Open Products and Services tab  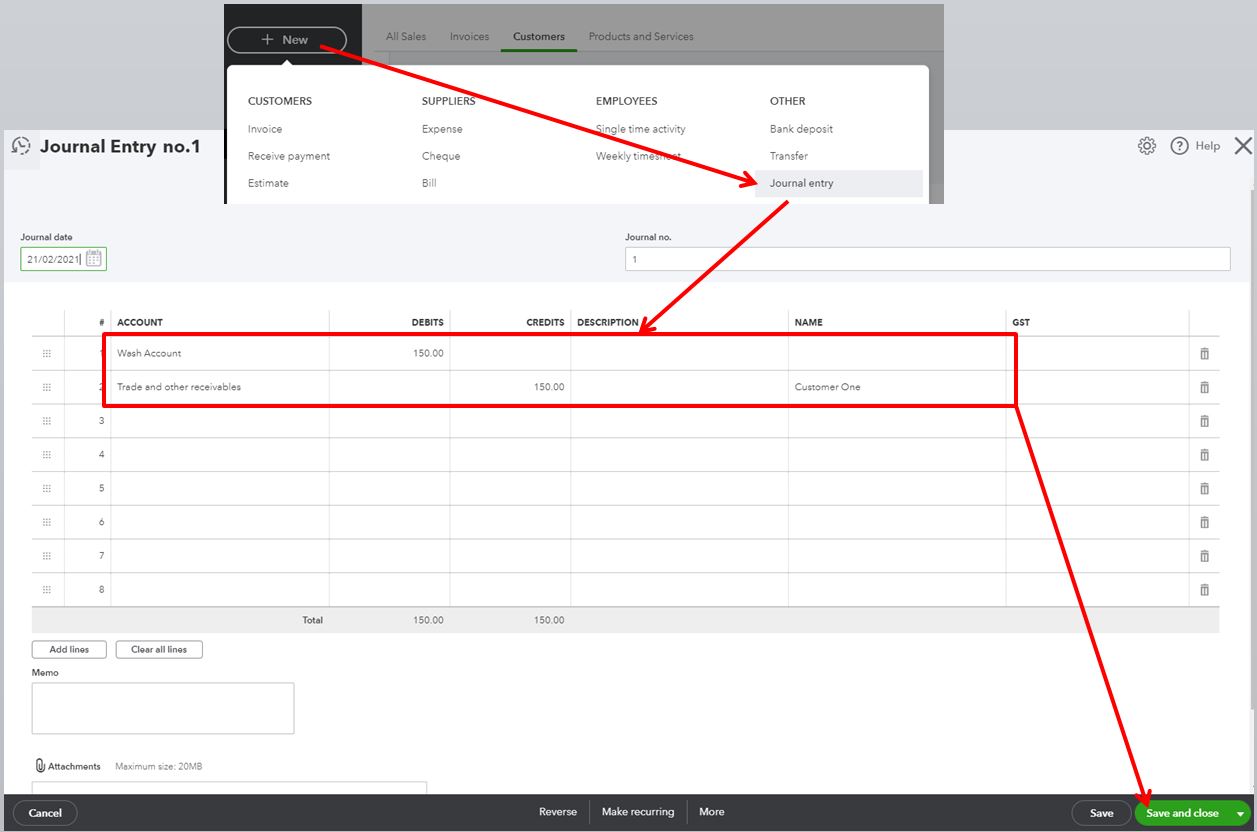[x=641, y=36]
